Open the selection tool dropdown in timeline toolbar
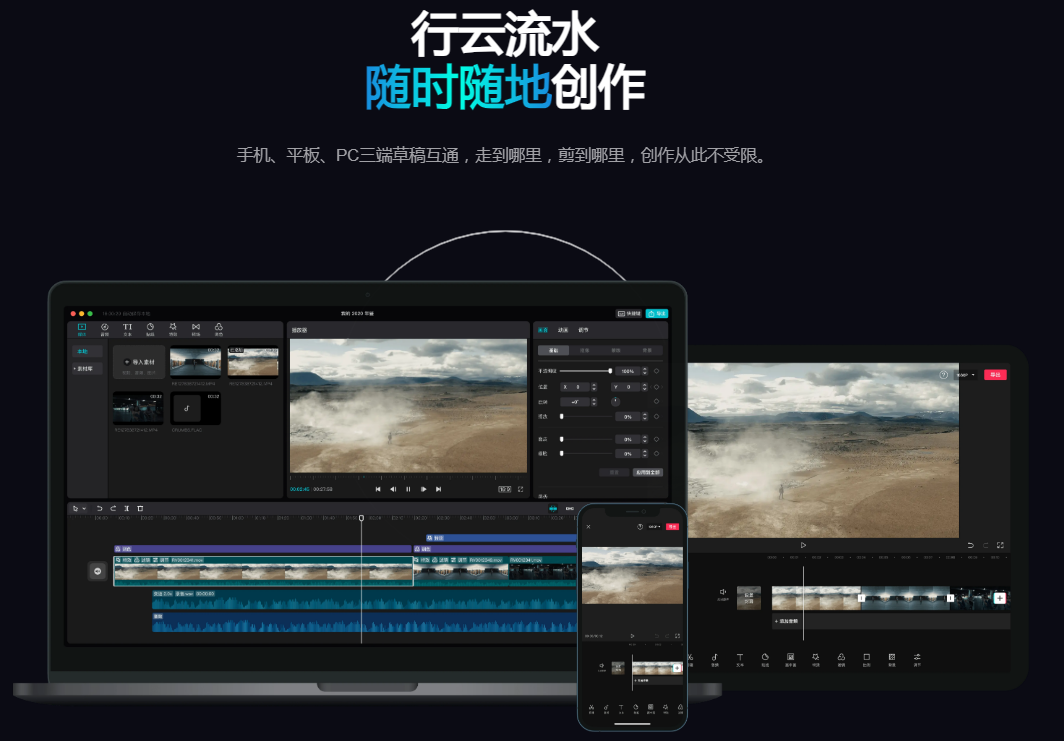The width and height of the screenshot is (1064, 741). tap(83, 508)
